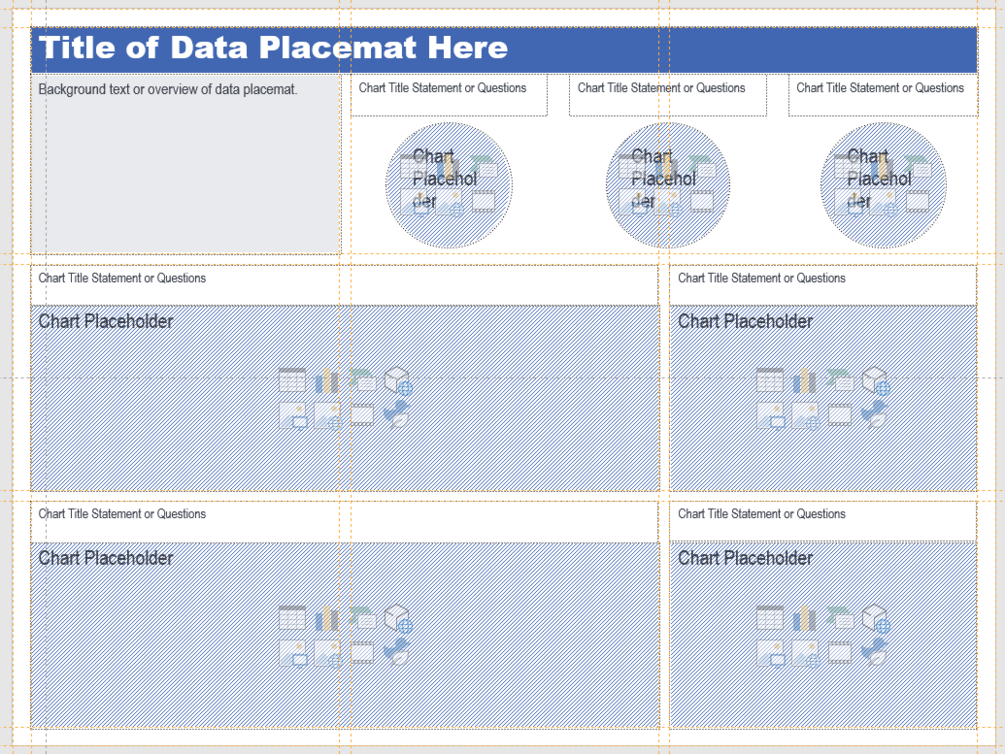
Task: Insert SmartArt graphic in middle-left placeholder
Action: 362,380
